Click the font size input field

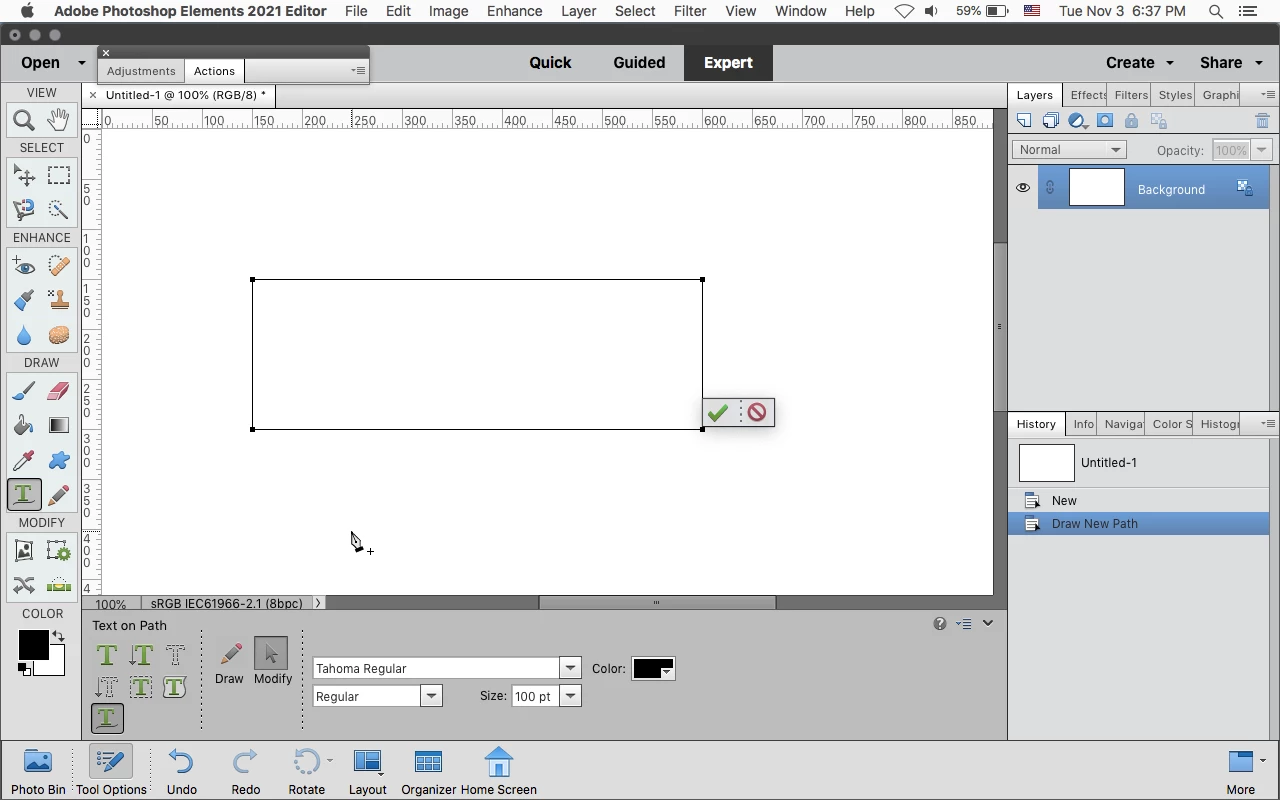click(535, 696)
